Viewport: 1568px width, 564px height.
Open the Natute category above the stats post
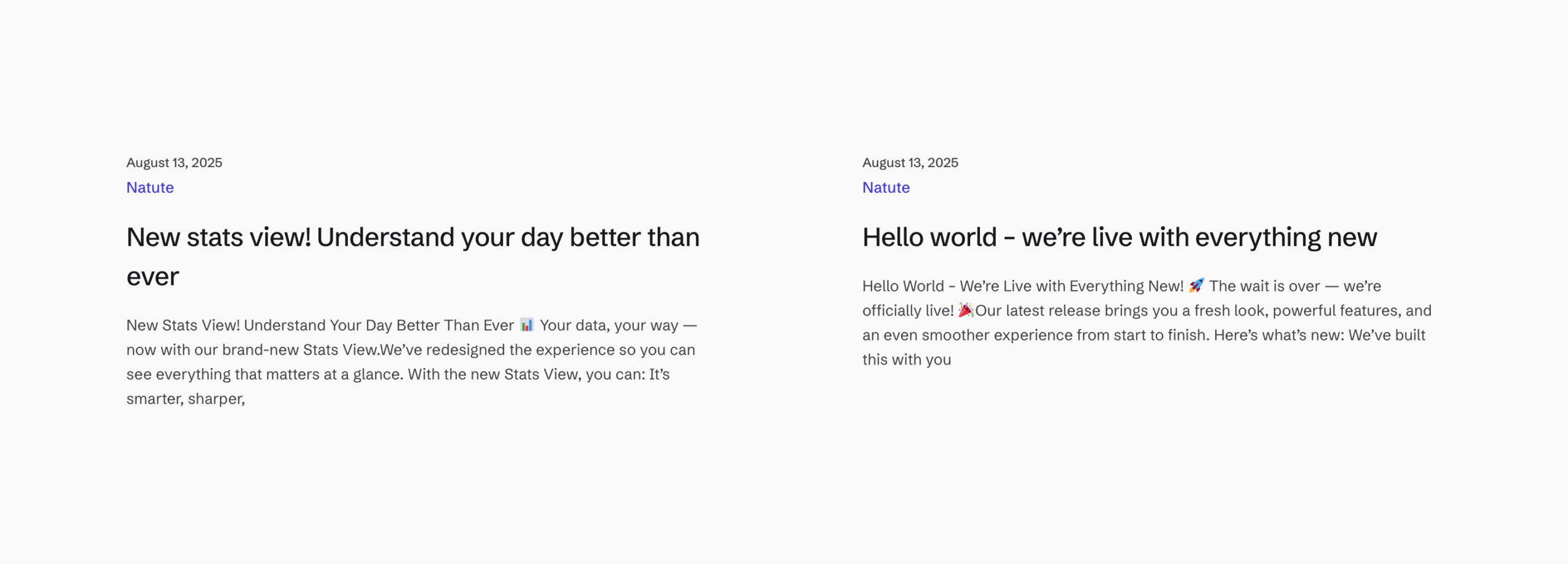pyautogui.click(x=150, y=187)
